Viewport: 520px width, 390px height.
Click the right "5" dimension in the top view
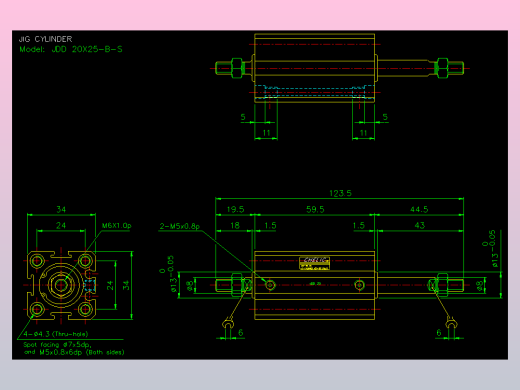(x=385, y=117)
